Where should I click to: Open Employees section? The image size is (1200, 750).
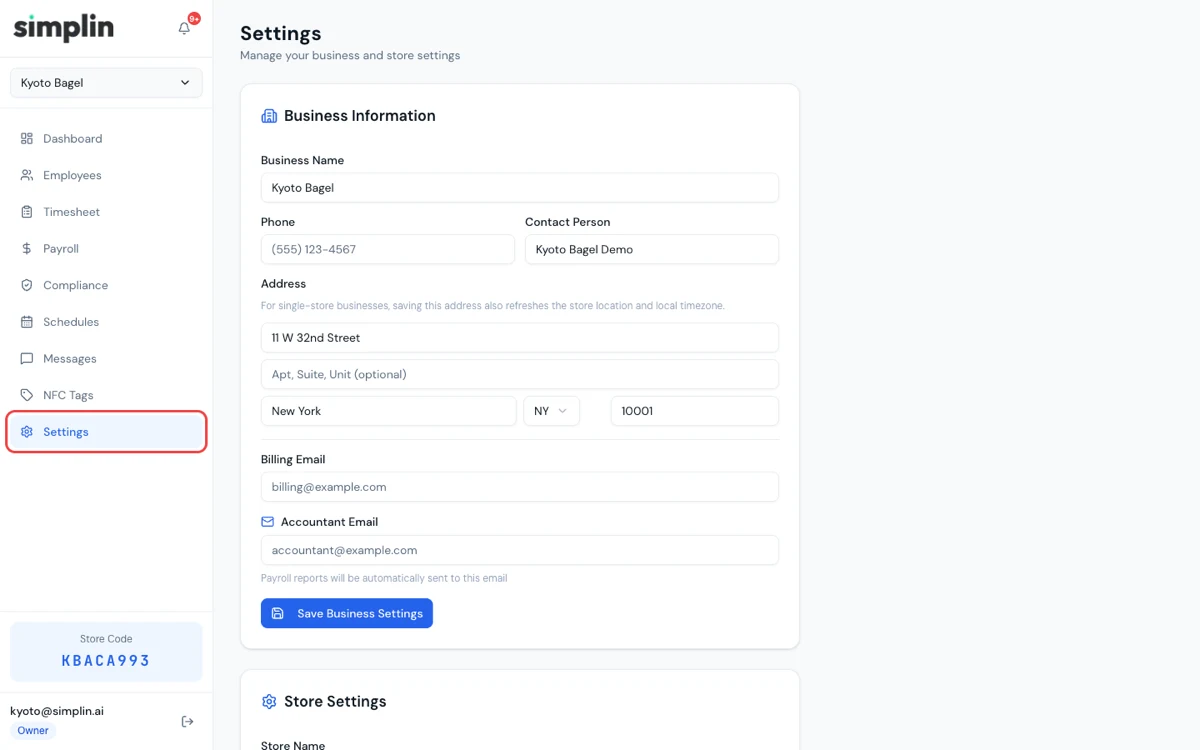[x=106, y=175]
